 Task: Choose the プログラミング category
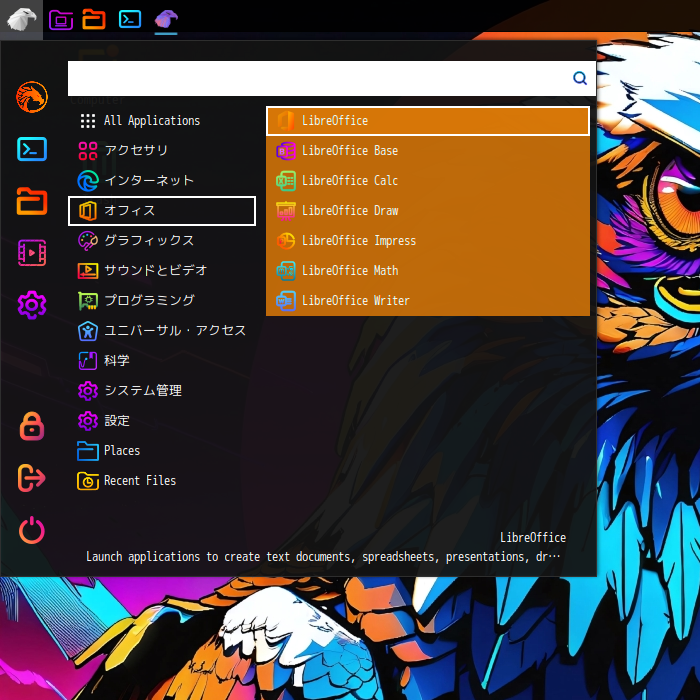[x=148, y=301]
